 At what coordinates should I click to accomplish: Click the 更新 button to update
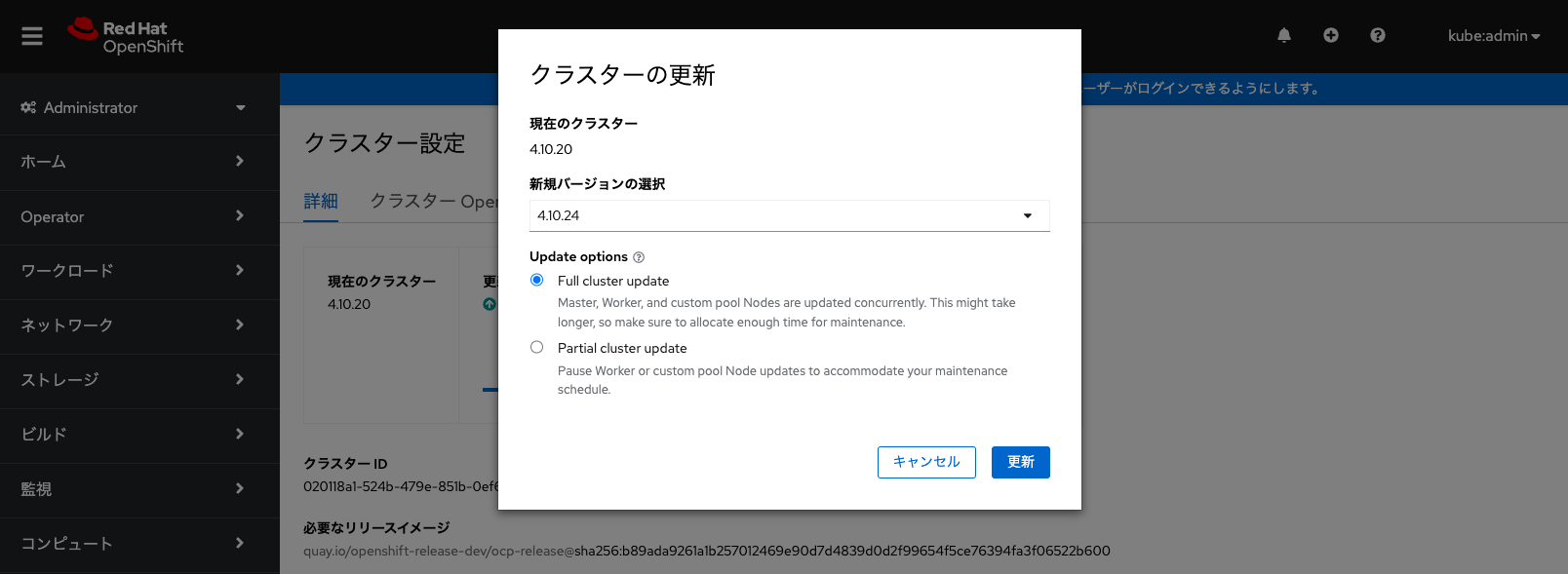1021,462
